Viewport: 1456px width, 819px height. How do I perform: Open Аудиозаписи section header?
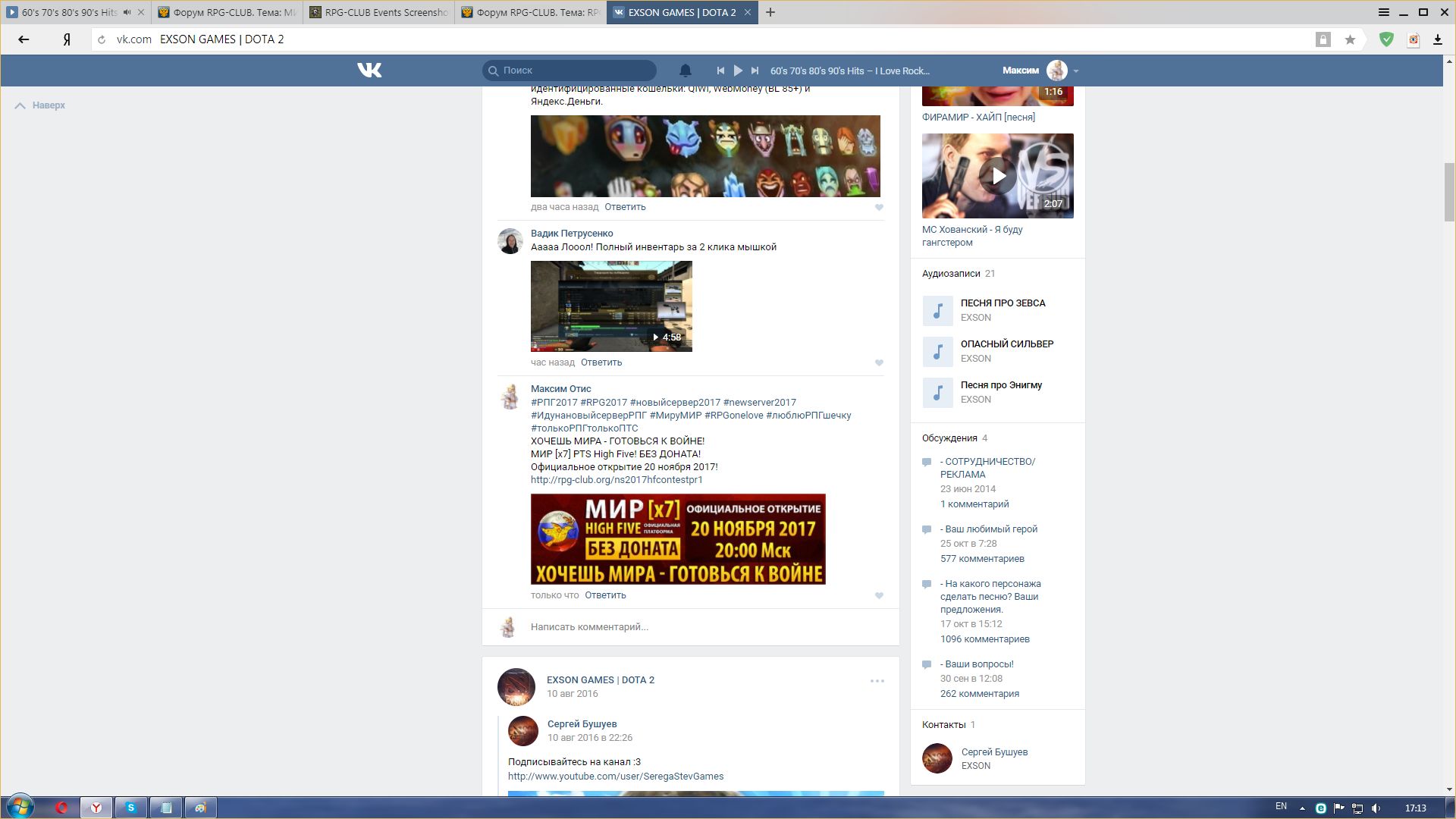pyautogui.click(x=951, y=274)
